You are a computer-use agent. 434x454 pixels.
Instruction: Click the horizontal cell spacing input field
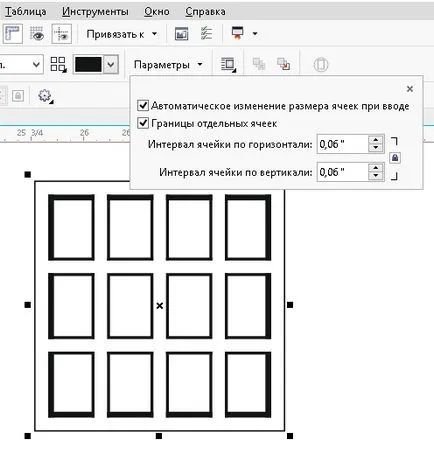tap(342, 144)
